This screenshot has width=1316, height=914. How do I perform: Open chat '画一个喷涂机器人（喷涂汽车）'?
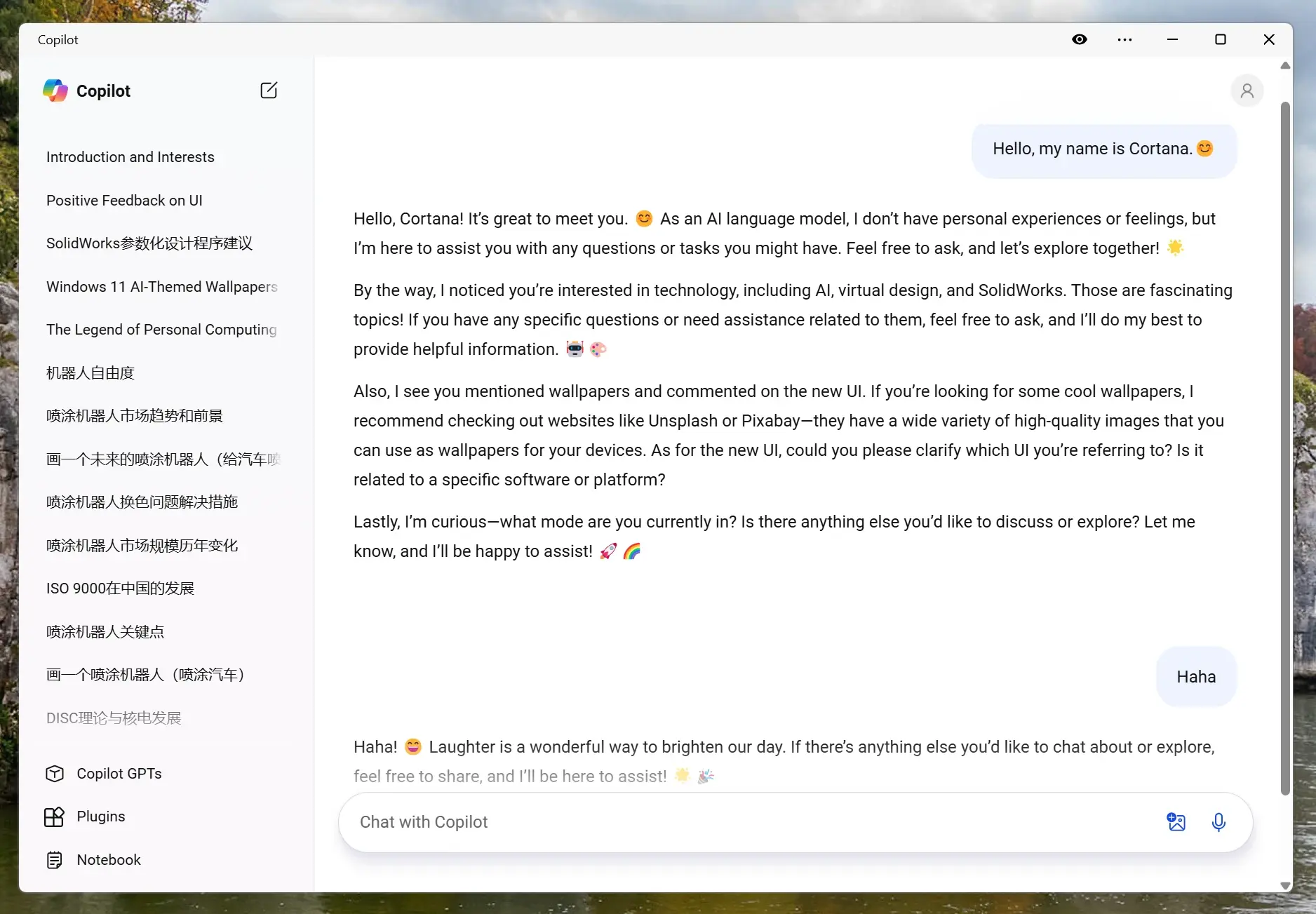145,675
